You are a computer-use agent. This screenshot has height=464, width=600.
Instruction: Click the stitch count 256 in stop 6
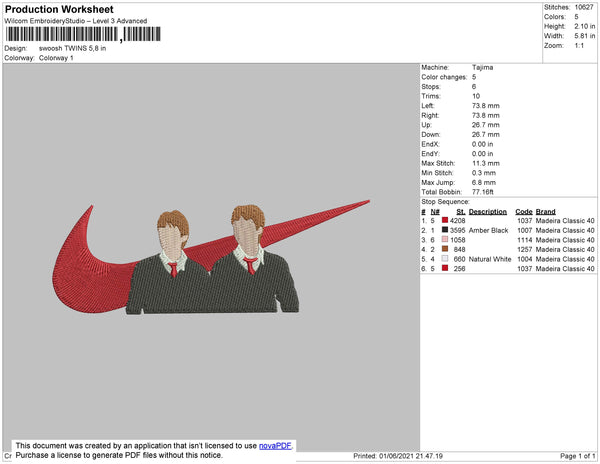[x=459, y=269]
